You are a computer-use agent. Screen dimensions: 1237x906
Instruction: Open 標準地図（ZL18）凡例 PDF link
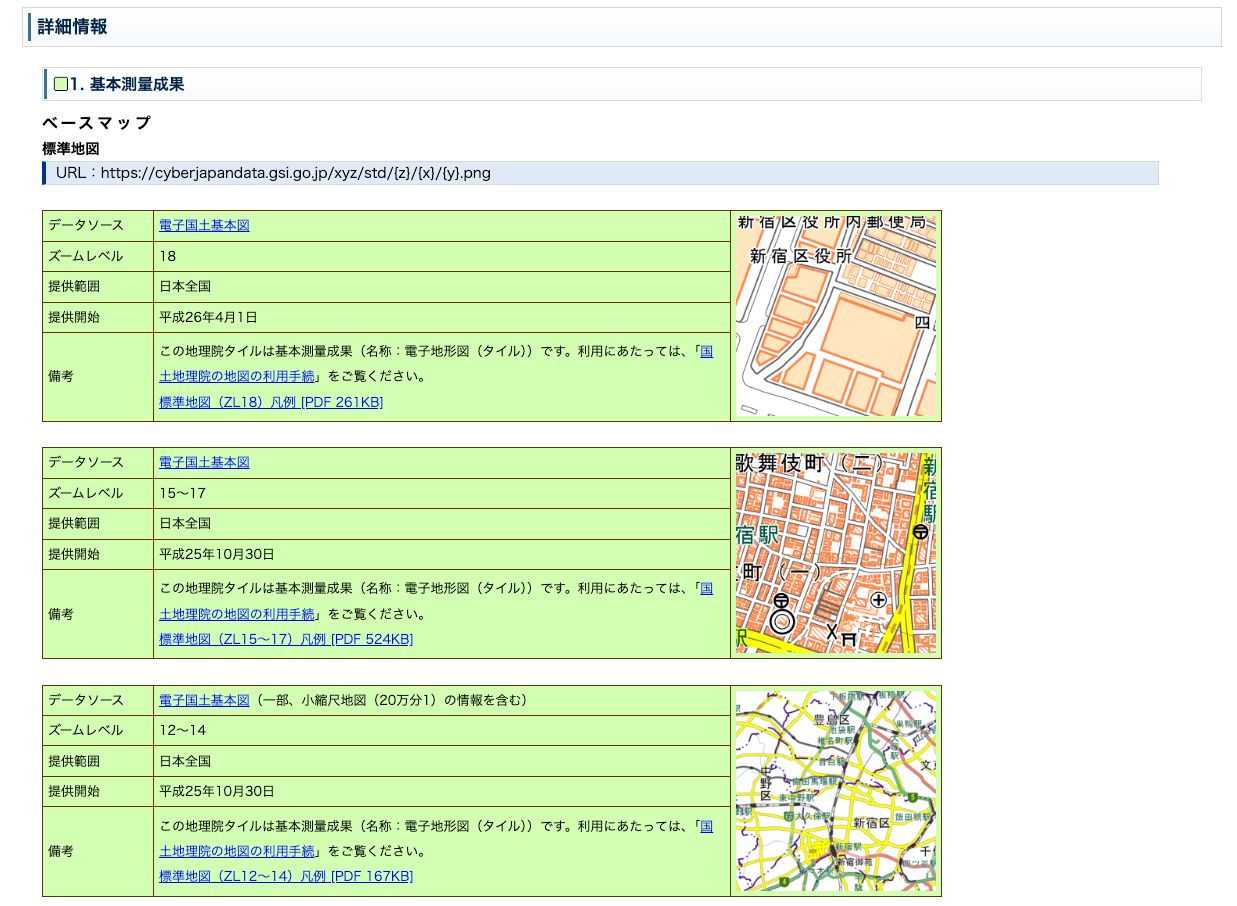(x=271, y=402)
